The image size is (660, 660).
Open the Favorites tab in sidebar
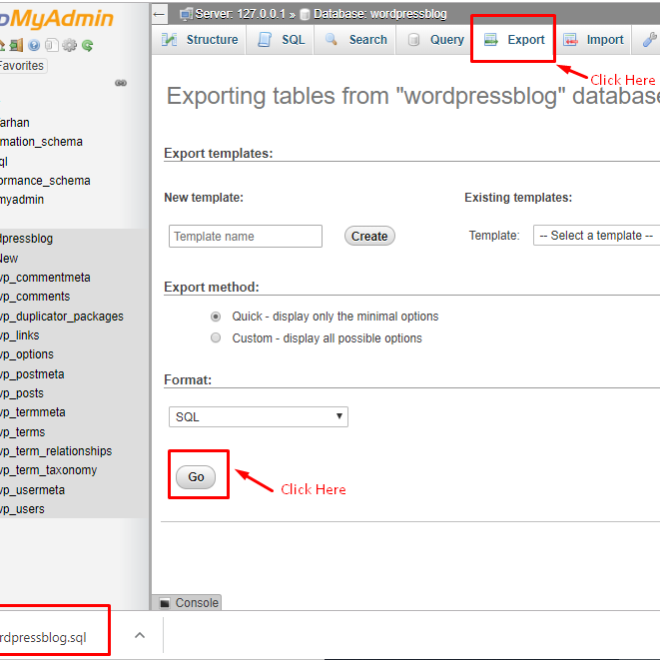tap(22, 66)
